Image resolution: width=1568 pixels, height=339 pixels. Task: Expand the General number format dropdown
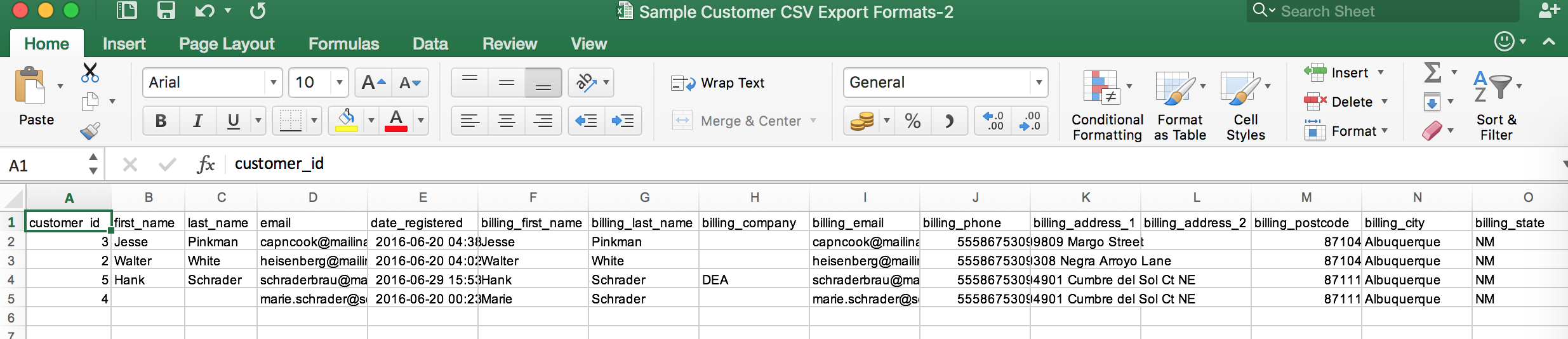1039,83
